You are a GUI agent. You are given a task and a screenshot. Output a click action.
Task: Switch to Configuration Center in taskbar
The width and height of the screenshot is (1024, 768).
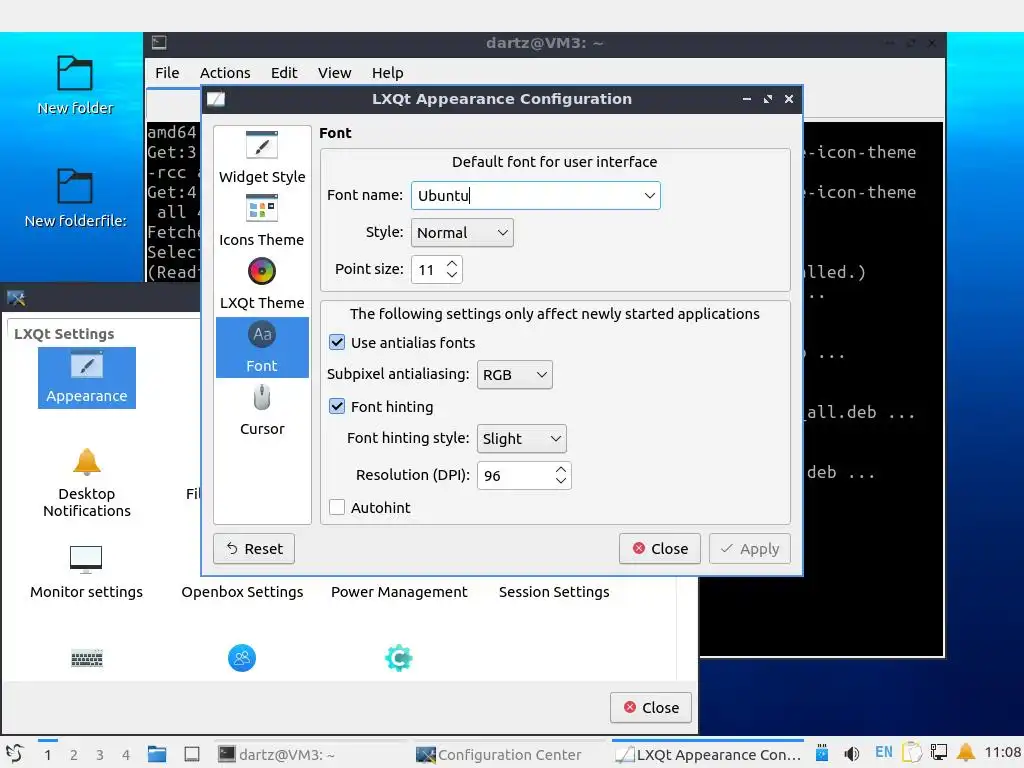point(509,754)
